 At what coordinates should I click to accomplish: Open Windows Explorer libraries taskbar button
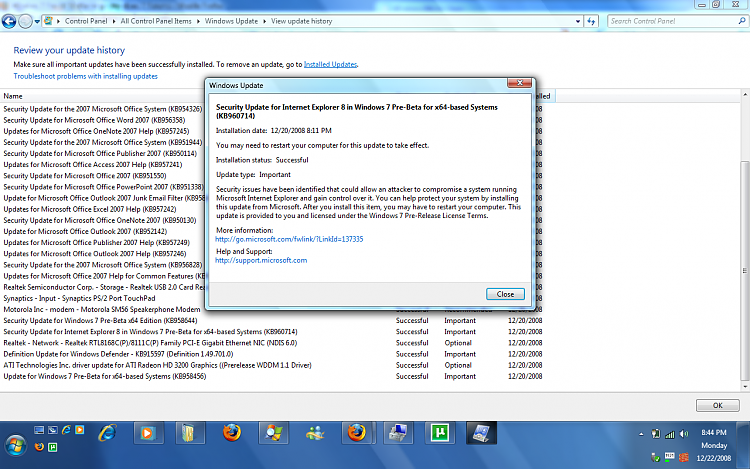(x=189, y=433)
